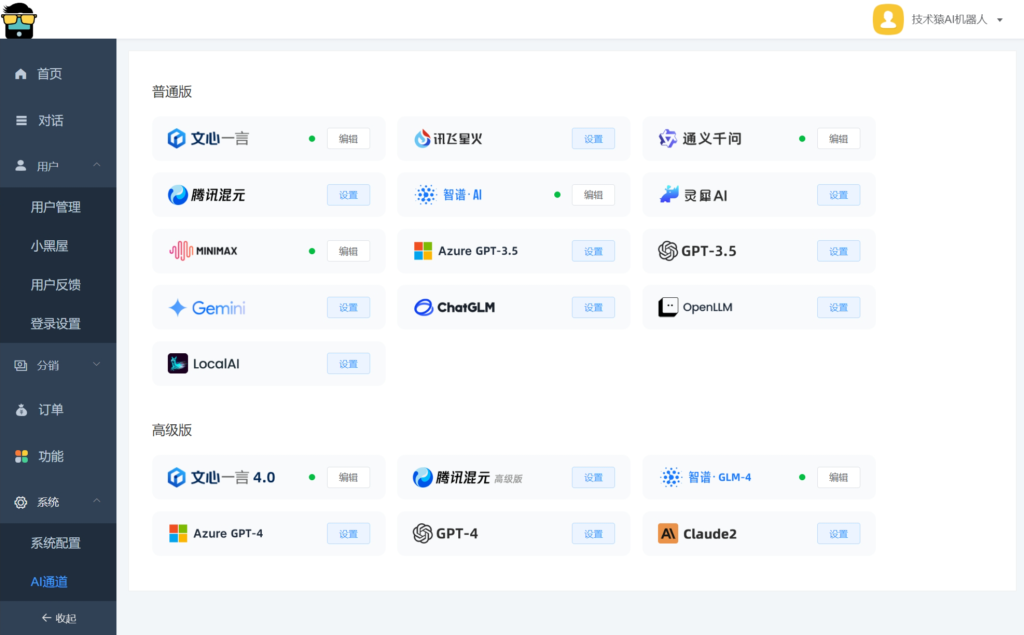Screen dimensions: 1024x635
Task: Open 用户管理 menu item
Action: (x=58, y=207)
